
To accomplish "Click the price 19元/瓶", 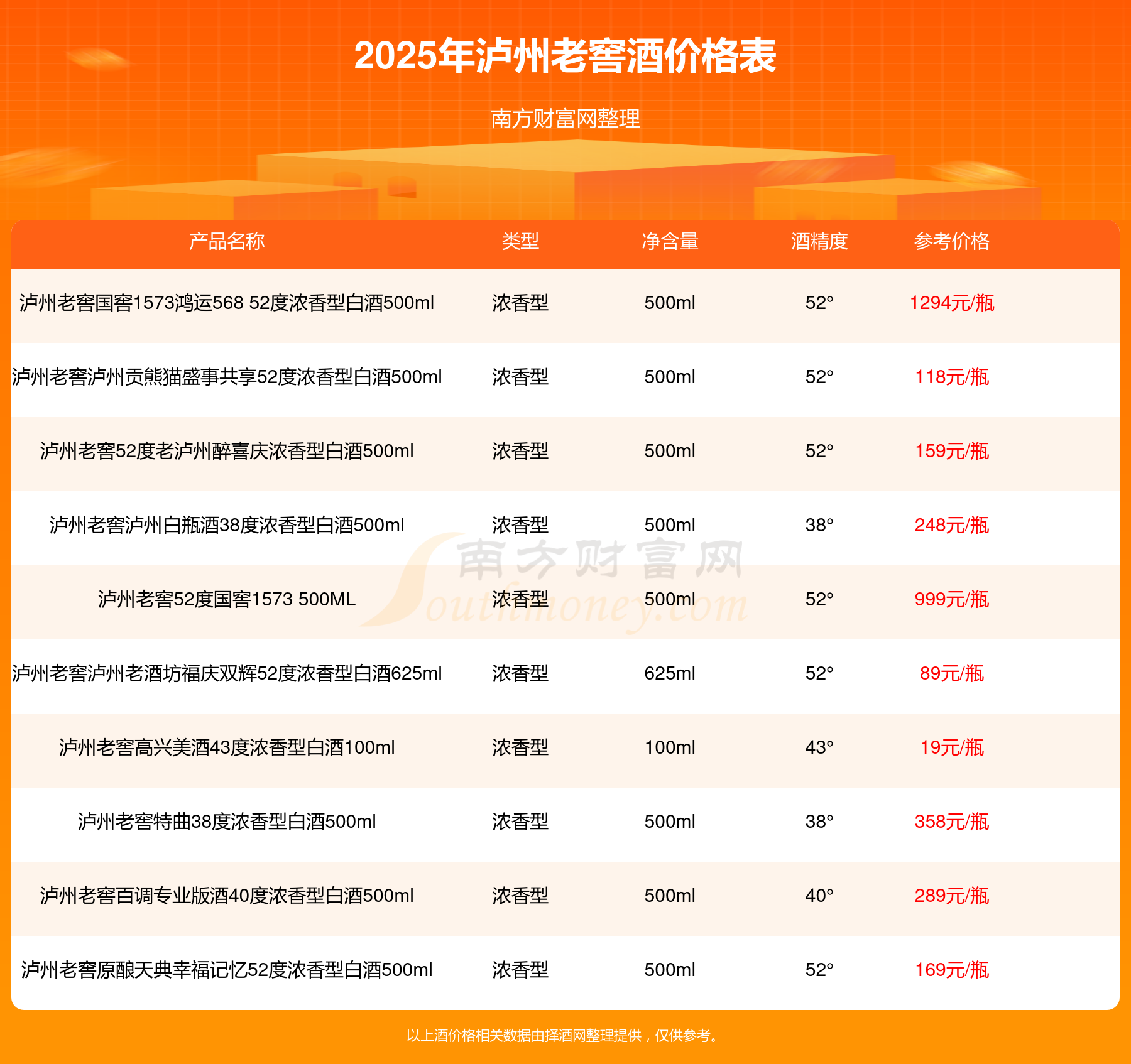I will 952,747.
